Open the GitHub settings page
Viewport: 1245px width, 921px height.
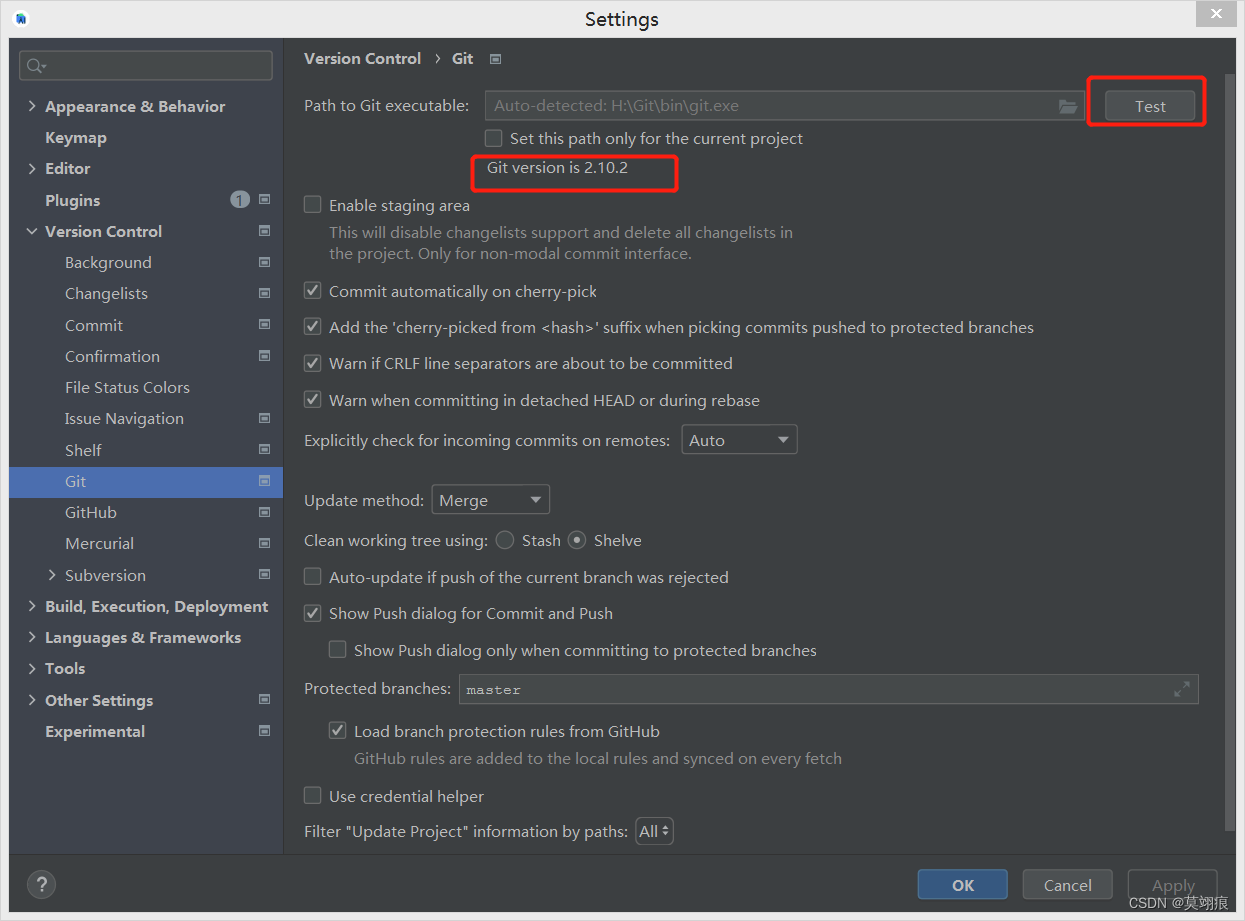91,512
